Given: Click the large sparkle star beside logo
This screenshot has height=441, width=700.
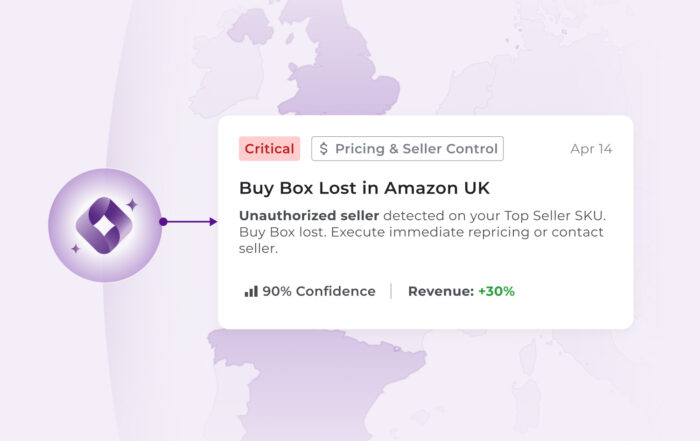Looking at the screenshot, I should point(131,204).
